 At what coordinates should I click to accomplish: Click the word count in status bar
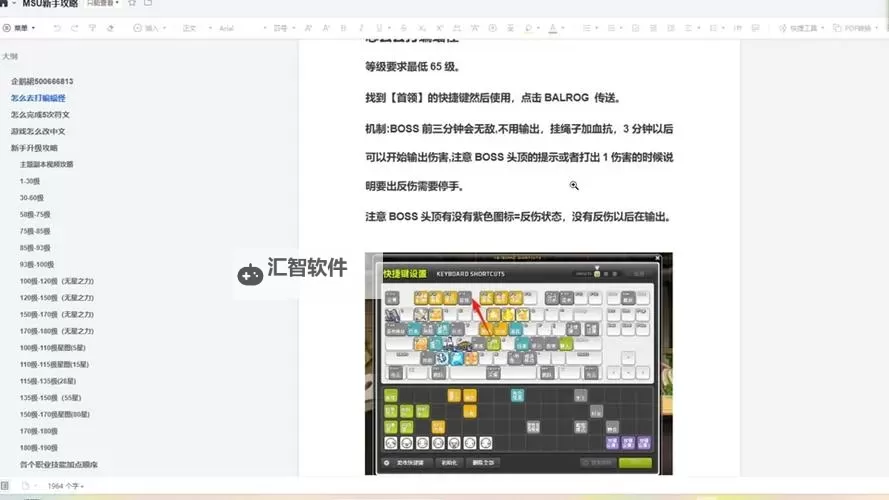coord(65,486)
